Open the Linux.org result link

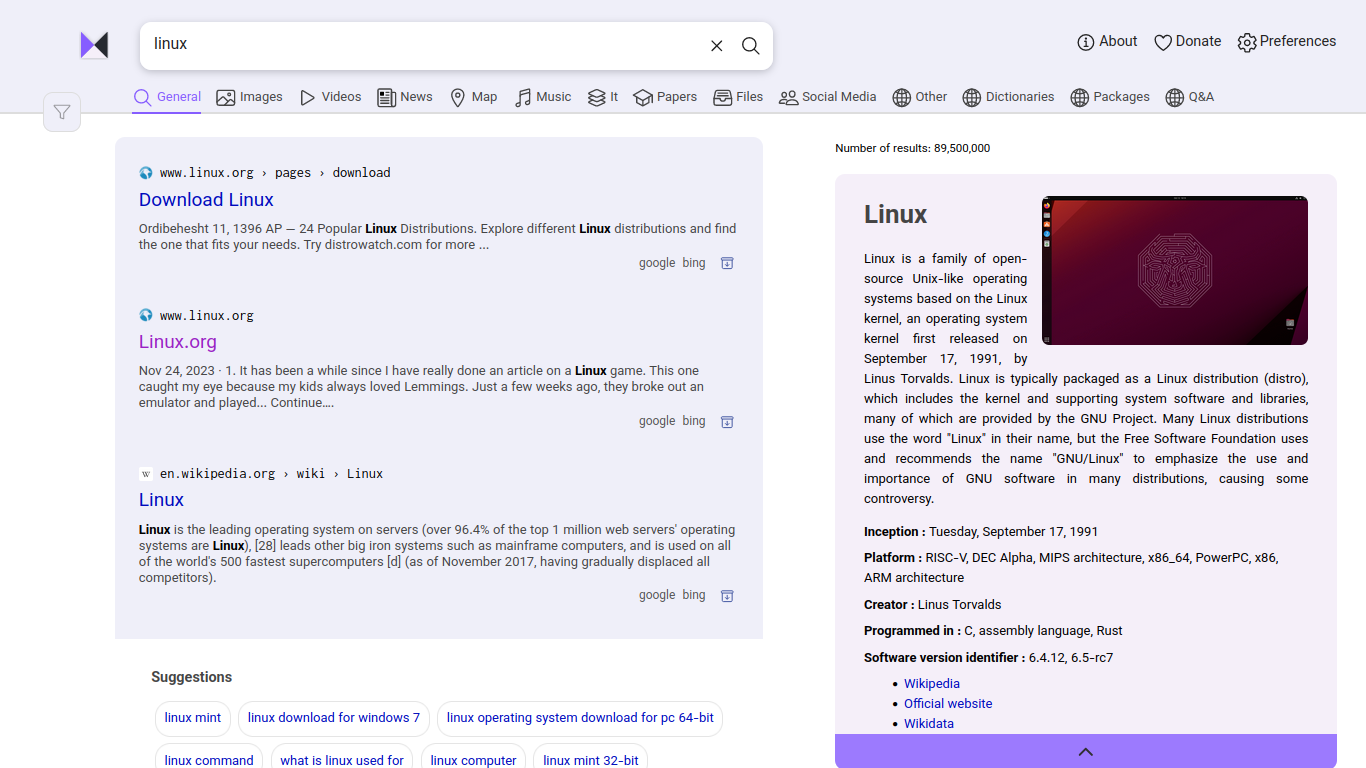coord(178,342)
